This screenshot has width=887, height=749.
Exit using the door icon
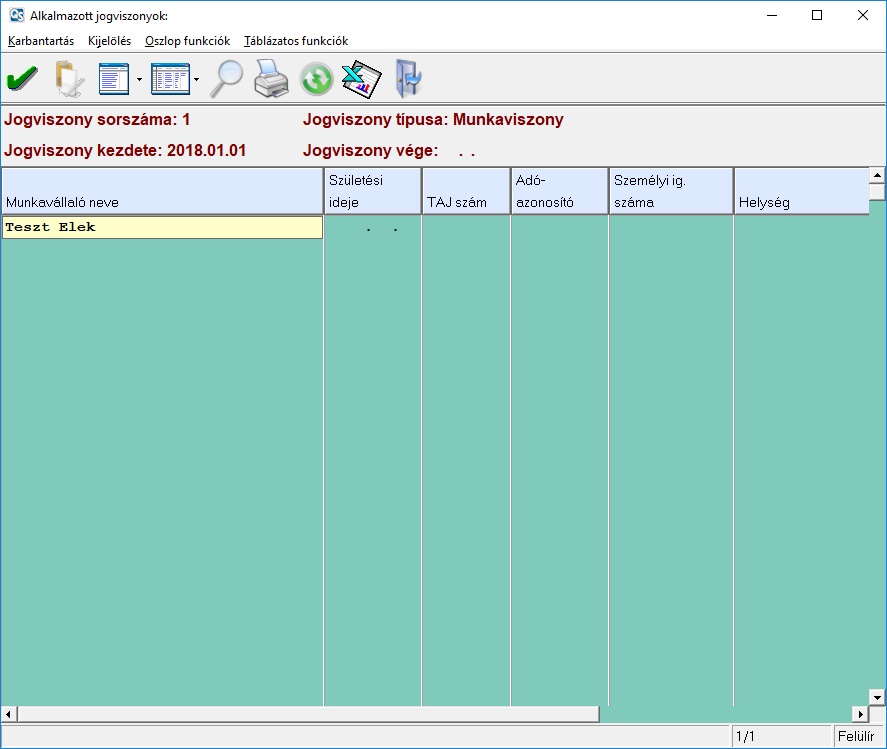tap(408, 78)
